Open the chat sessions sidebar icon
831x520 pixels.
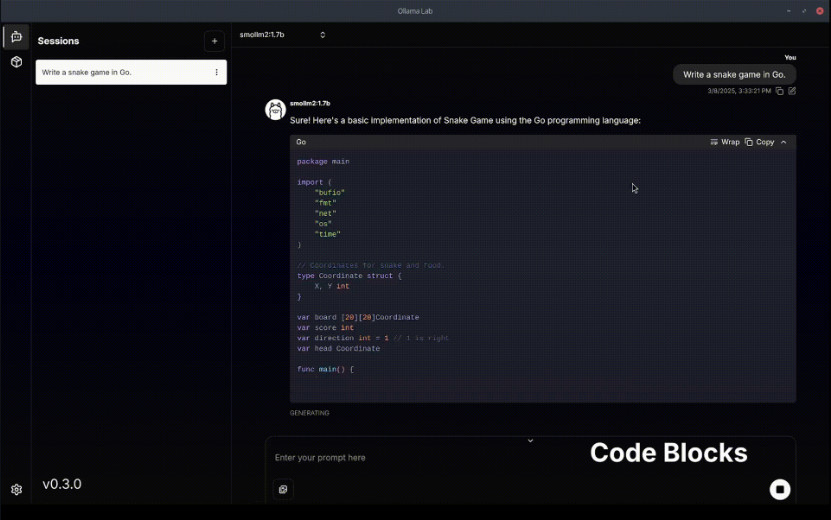coord(16,37)
